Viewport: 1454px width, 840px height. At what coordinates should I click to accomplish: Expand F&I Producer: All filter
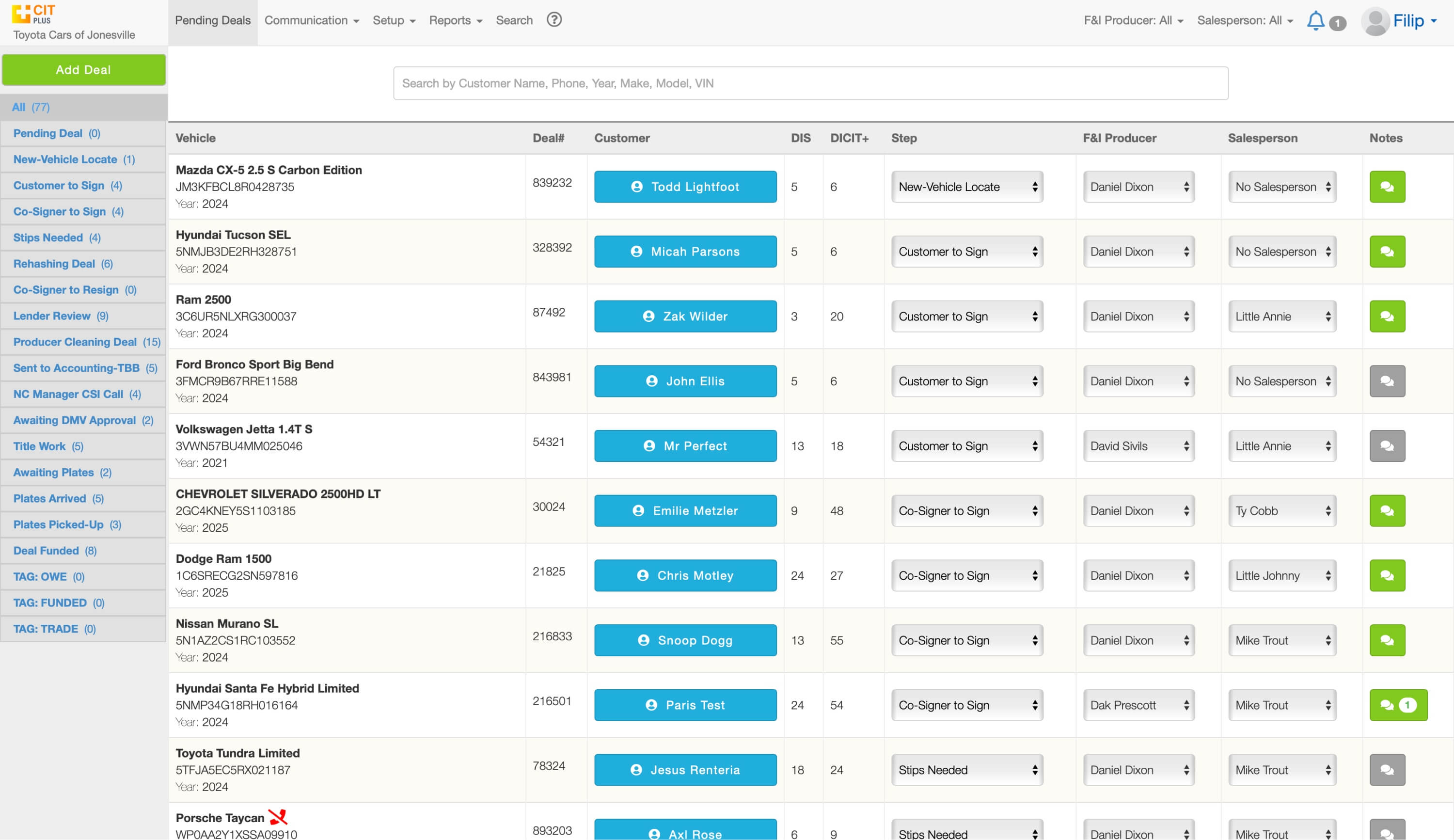tap(1133, 21)
